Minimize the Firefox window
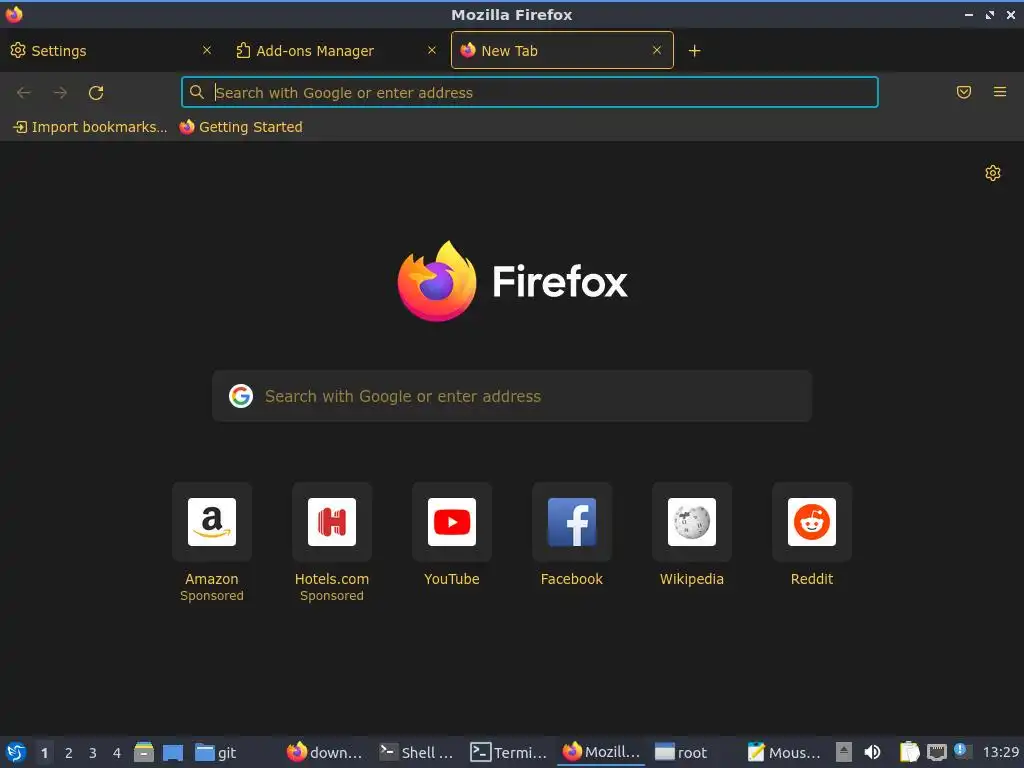This screenshot has height=768, width=1024. (x=968, y=14)
